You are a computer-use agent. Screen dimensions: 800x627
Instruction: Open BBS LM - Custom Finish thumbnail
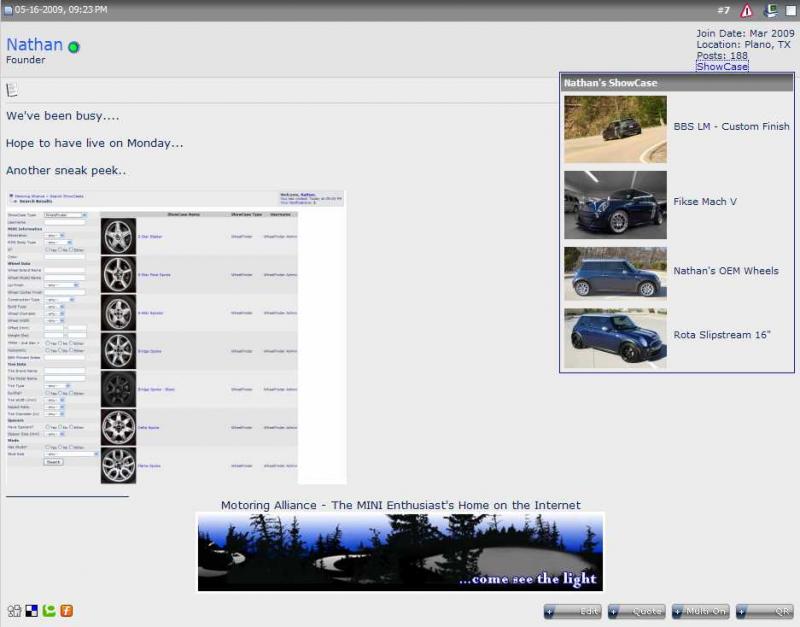(x=615, y=128)
